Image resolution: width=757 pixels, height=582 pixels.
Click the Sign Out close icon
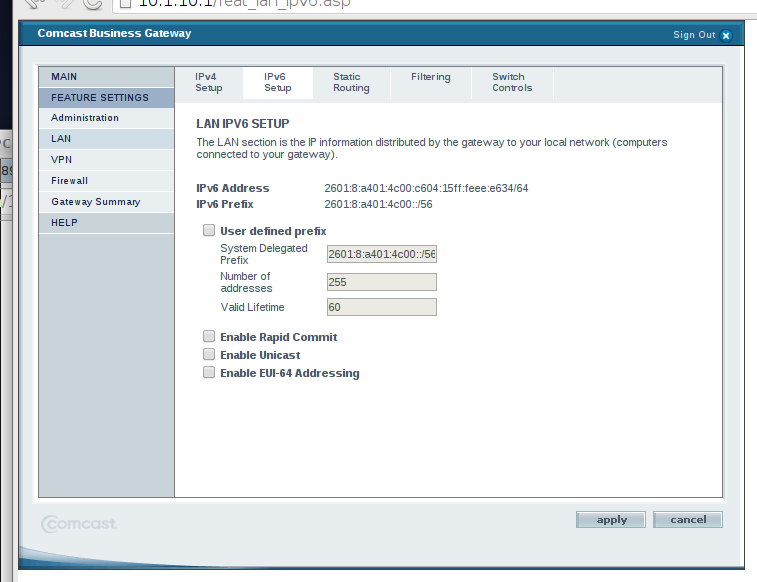click(x=726, y=36)
